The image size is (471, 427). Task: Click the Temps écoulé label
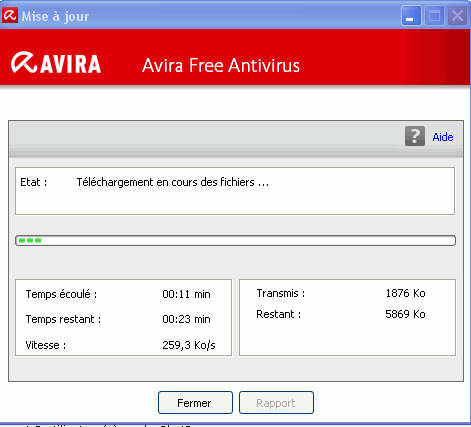tap(61, 294)
